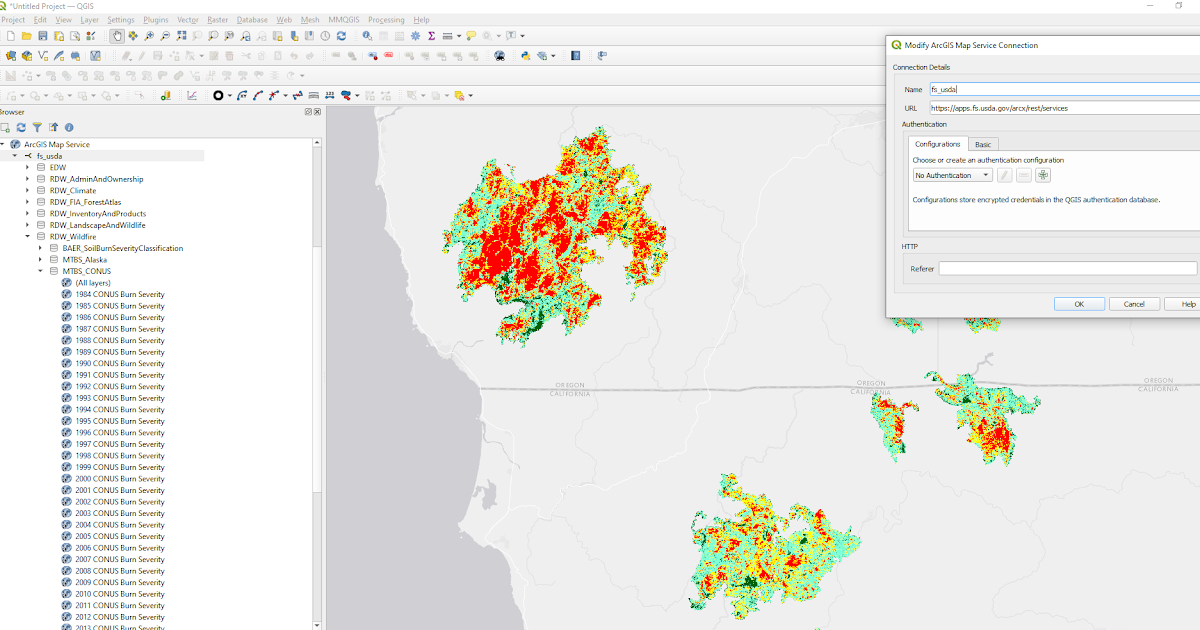Click the edit authentication configuration pencil button
The image size is (1200, 630).
1005,175
